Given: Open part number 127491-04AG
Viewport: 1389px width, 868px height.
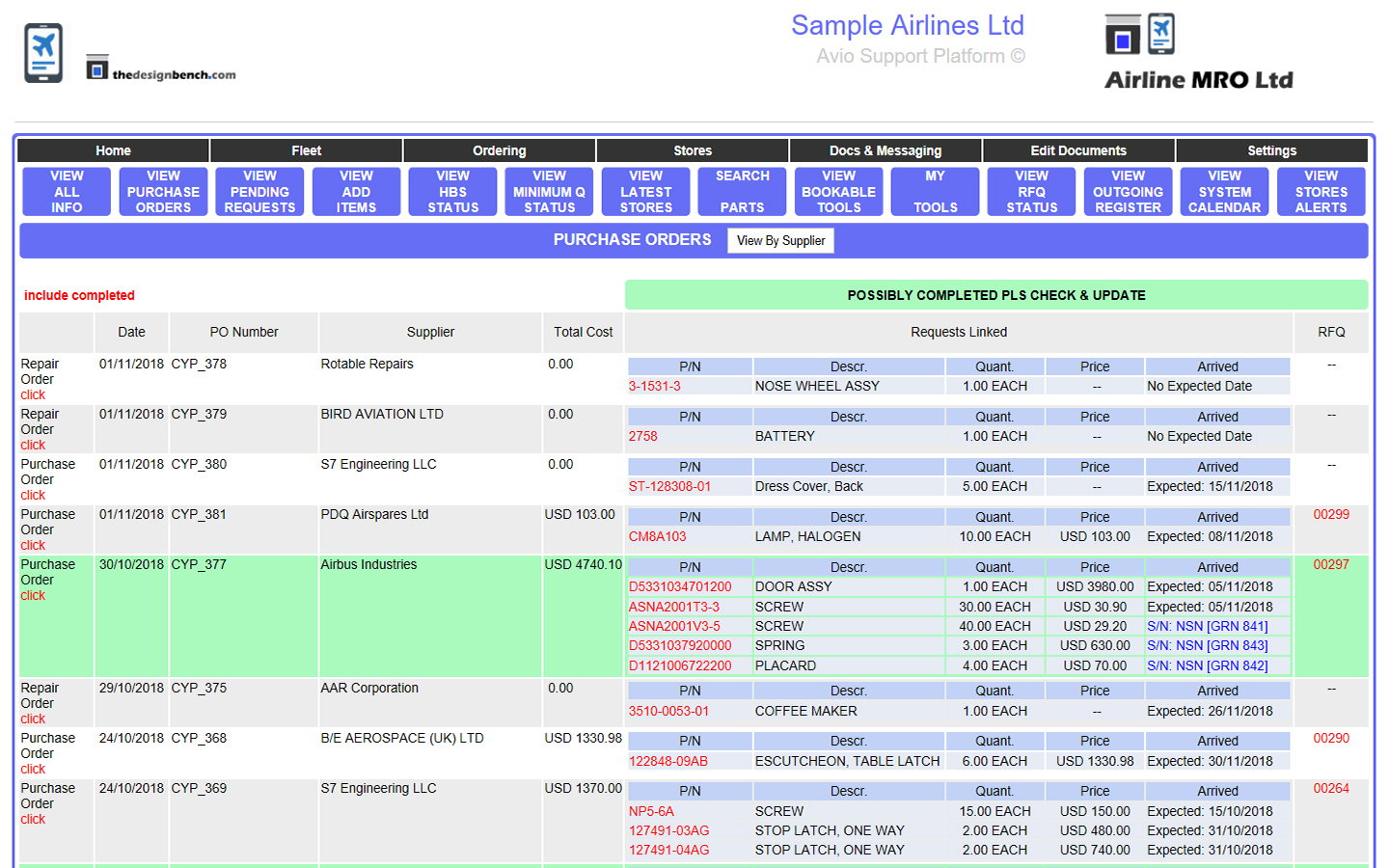Looking at the screenshot, I should coord(669,850).
